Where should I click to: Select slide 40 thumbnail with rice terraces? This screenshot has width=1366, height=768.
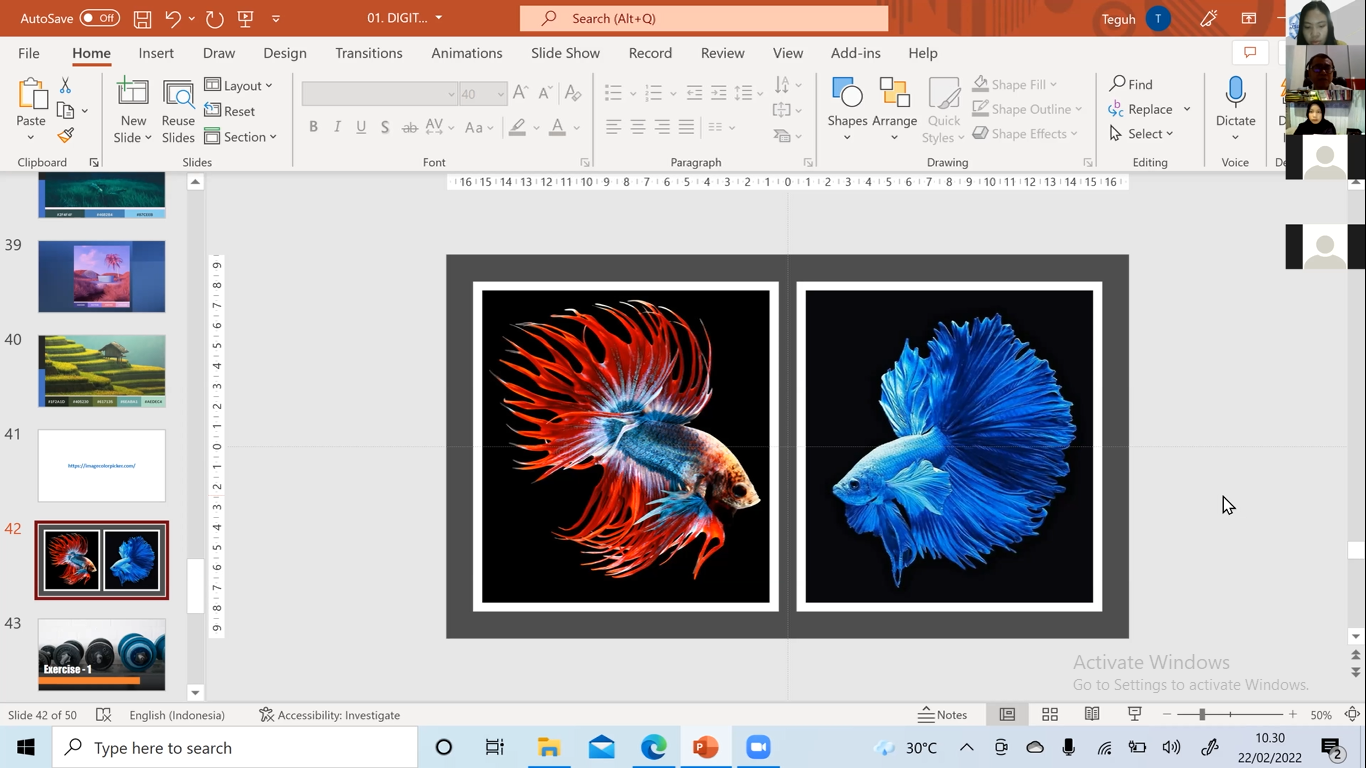[x=102, y=371]
